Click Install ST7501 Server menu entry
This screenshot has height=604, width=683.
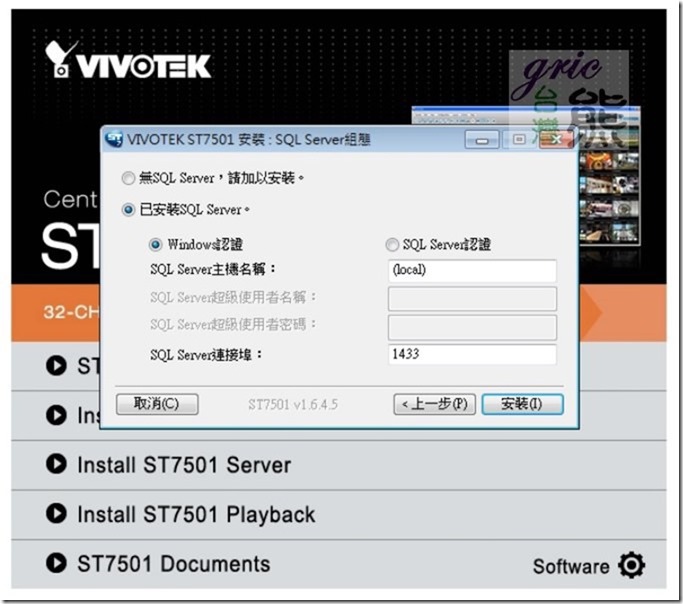point(184,465)
